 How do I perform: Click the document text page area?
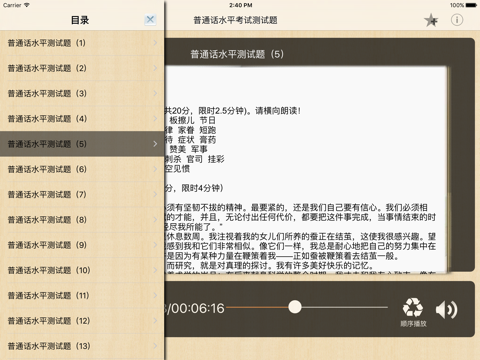click(x=306, y=169)
